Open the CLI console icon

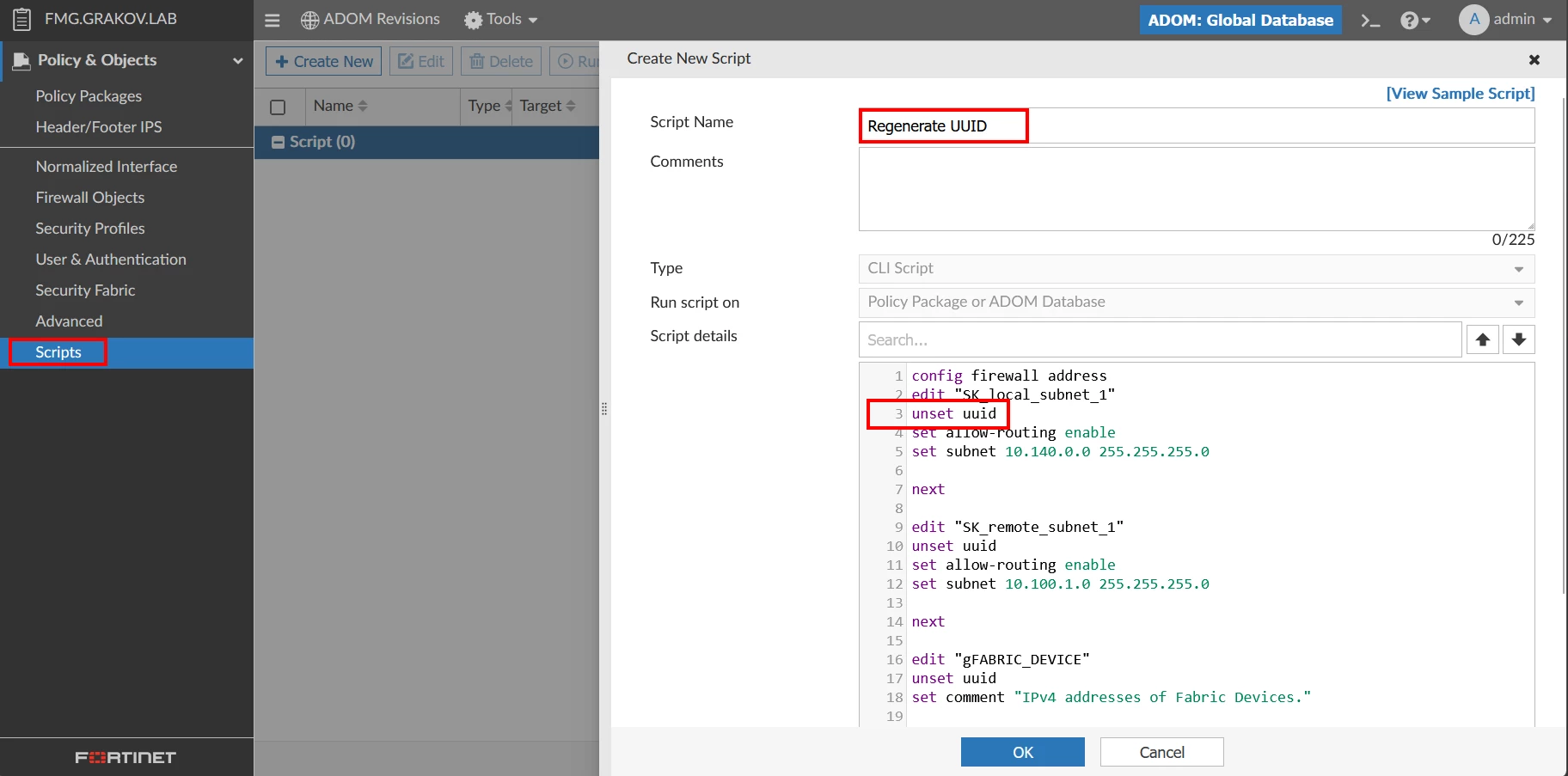[x=1370, y=20]
